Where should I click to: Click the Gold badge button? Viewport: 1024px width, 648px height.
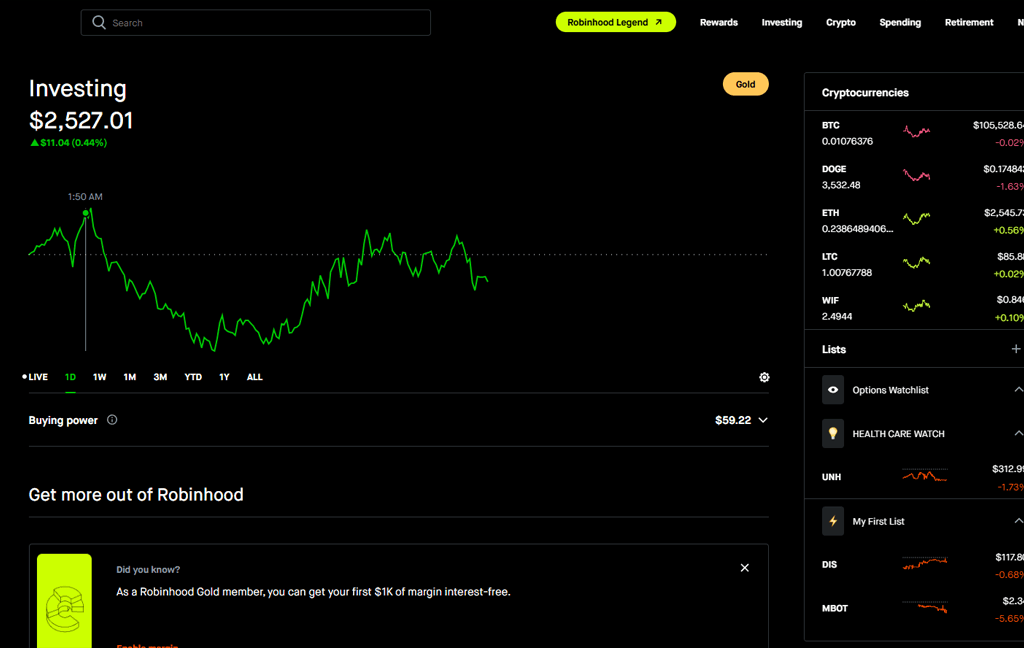tap(745, 84)
